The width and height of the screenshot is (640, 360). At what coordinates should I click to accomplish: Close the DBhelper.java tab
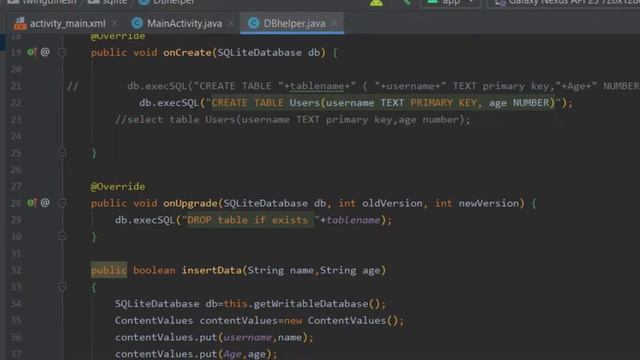tap(334, 23)
